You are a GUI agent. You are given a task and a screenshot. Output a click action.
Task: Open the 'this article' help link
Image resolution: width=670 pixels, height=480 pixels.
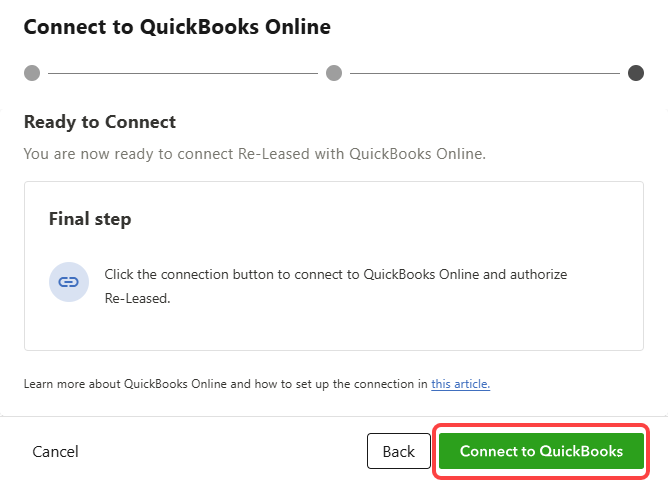point(460,384)
